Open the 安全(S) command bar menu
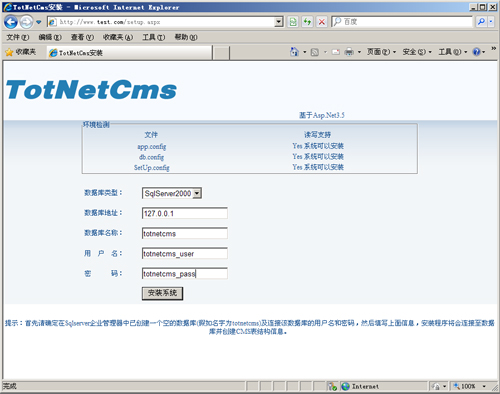Viewport: 500px width, 394px height. (x=417, y=52)
